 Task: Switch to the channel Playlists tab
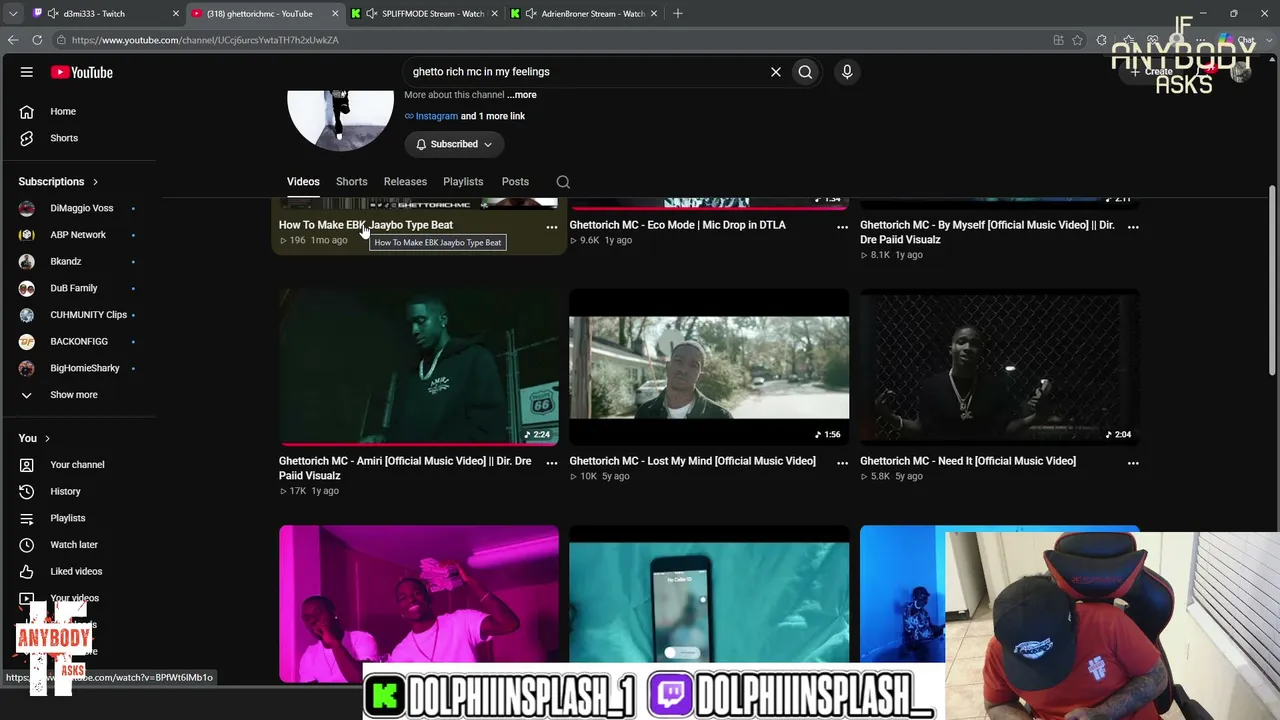pos(463,182)
